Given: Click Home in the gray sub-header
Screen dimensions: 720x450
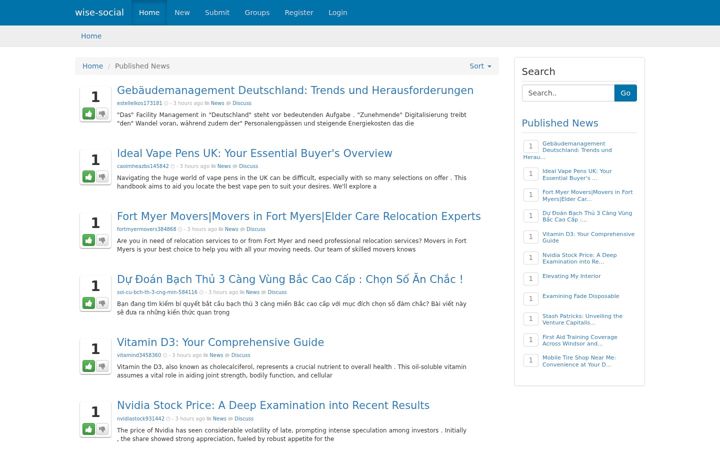Looking at the screenshot, I should point(91,36).
